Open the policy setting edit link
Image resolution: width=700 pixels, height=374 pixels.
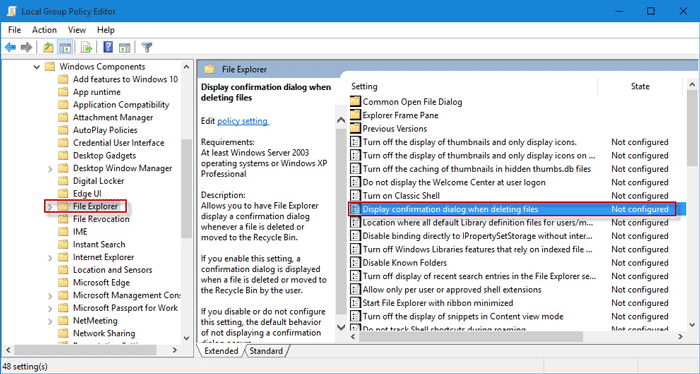243,121
